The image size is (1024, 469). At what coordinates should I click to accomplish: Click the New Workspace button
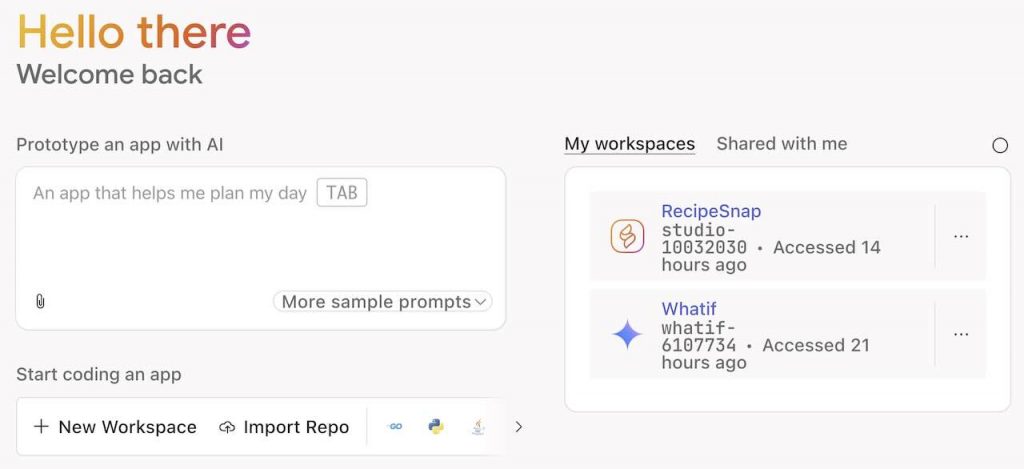[115, 427]
